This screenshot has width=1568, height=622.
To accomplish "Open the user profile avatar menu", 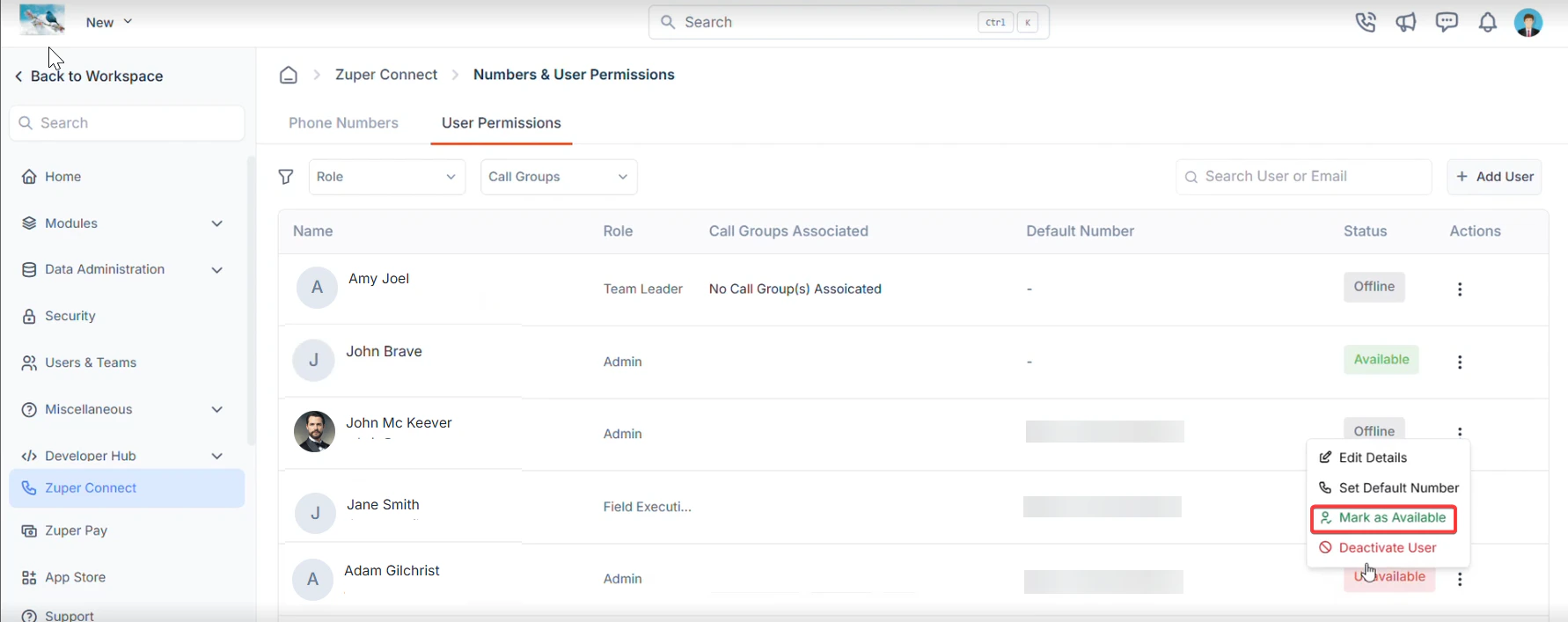I will (x=1528, y=22).
